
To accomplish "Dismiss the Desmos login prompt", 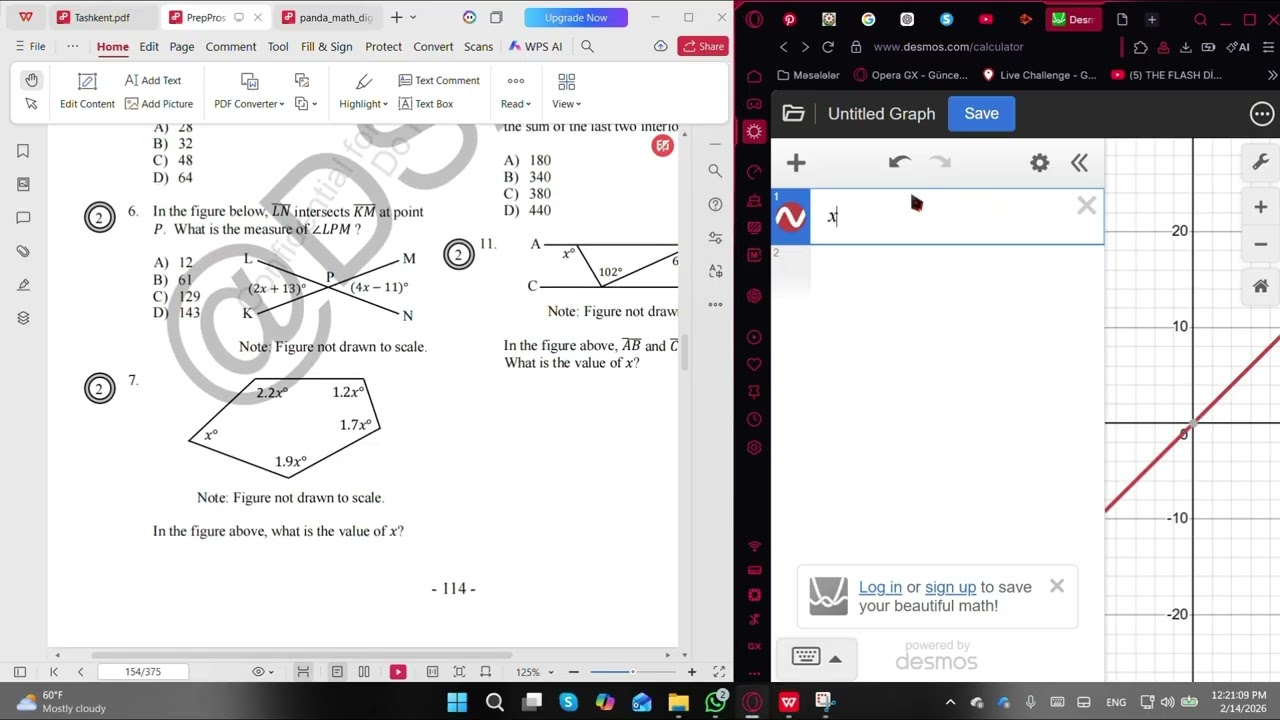I will 1057,586.
